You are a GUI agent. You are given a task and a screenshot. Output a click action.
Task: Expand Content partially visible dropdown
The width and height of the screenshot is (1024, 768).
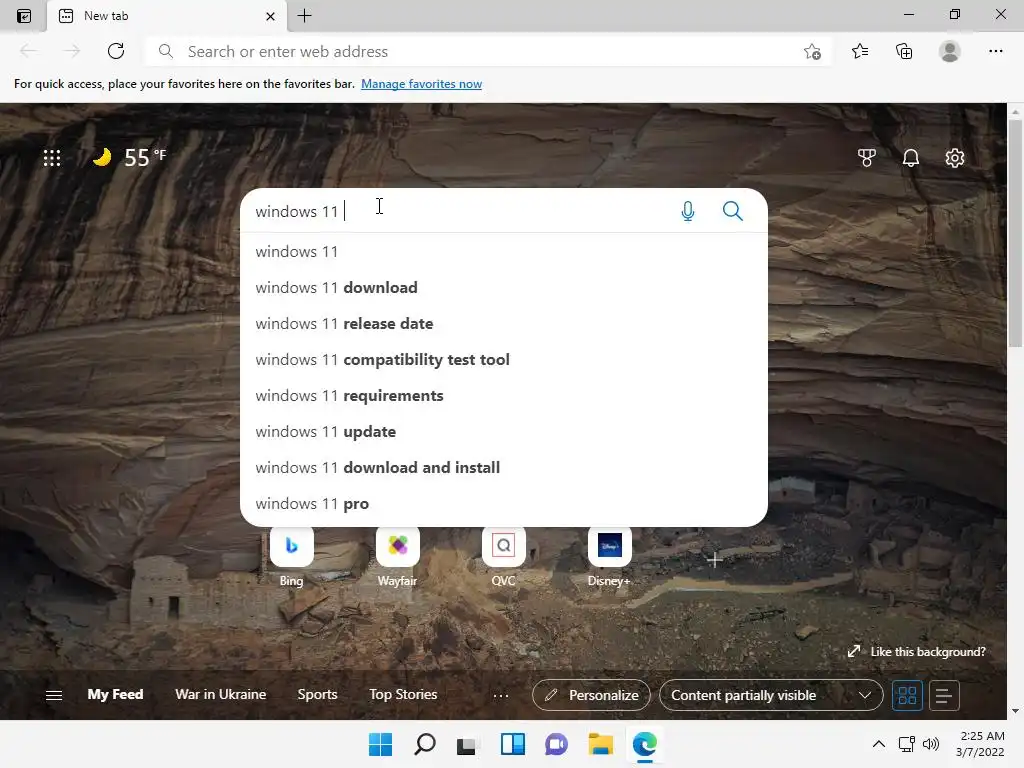coord(771,695)
